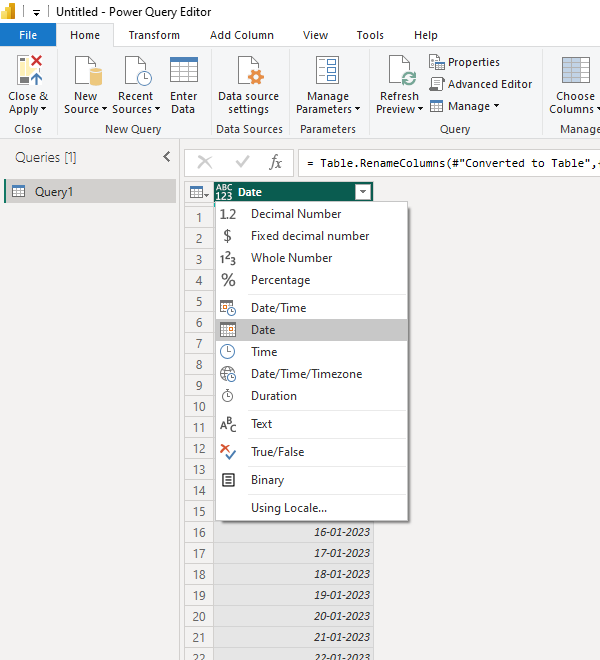Image resolution: width=600 pixels, height=660 pixels.
Task: Switch to the Transform tab
Action: (x=154, y=35)
